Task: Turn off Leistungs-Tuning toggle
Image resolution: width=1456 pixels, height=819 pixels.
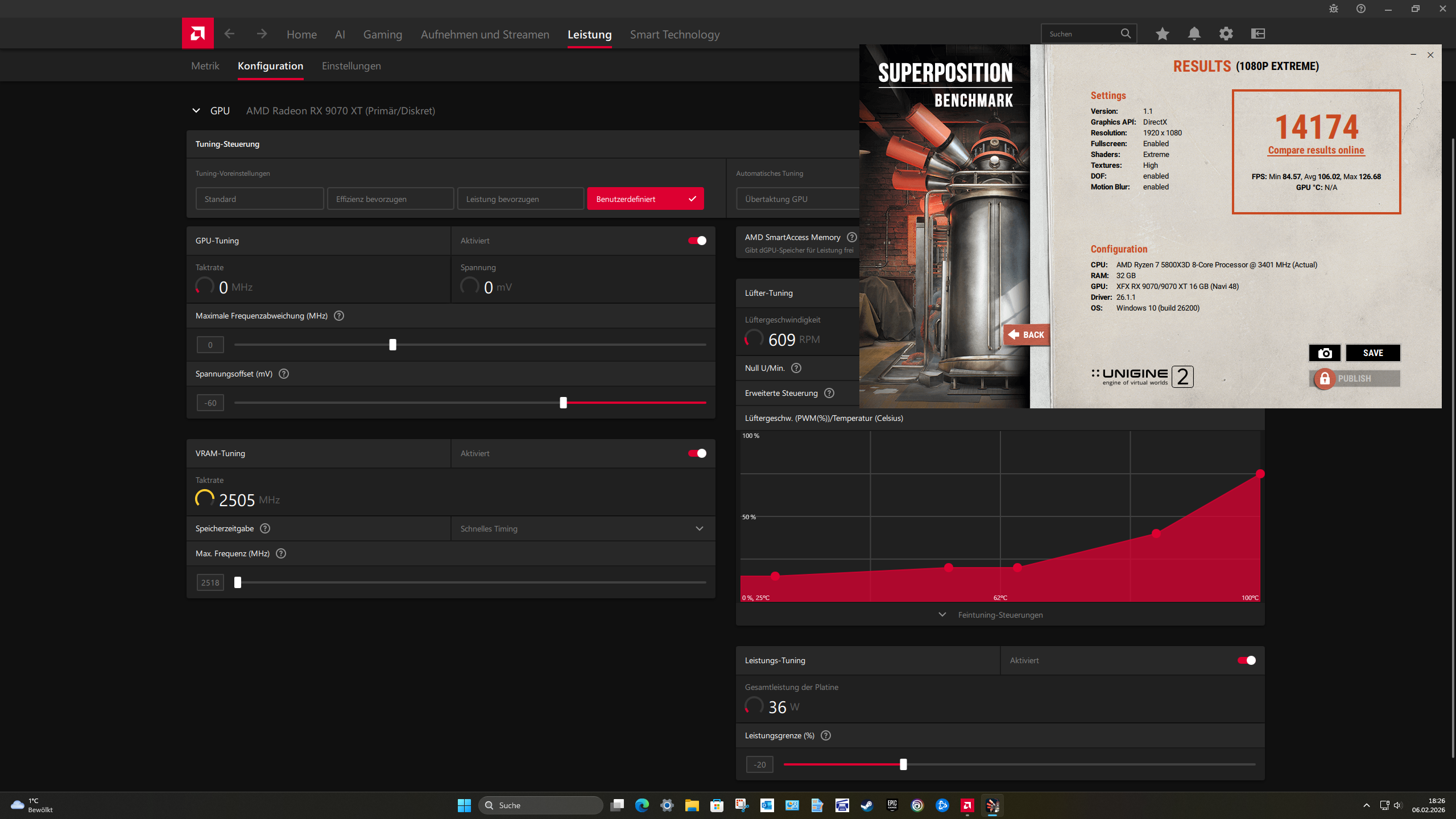Action: (1246, 660)
